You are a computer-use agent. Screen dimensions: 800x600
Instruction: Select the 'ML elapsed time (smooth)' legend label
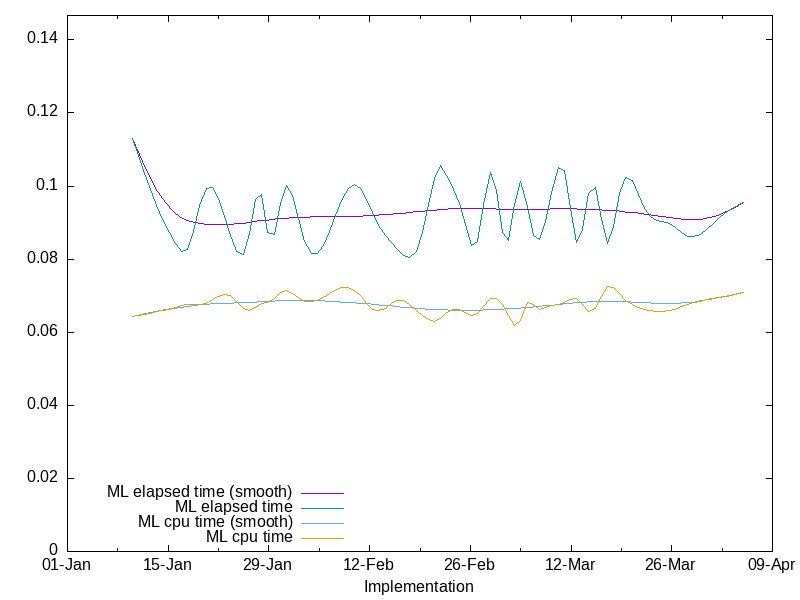199,492
